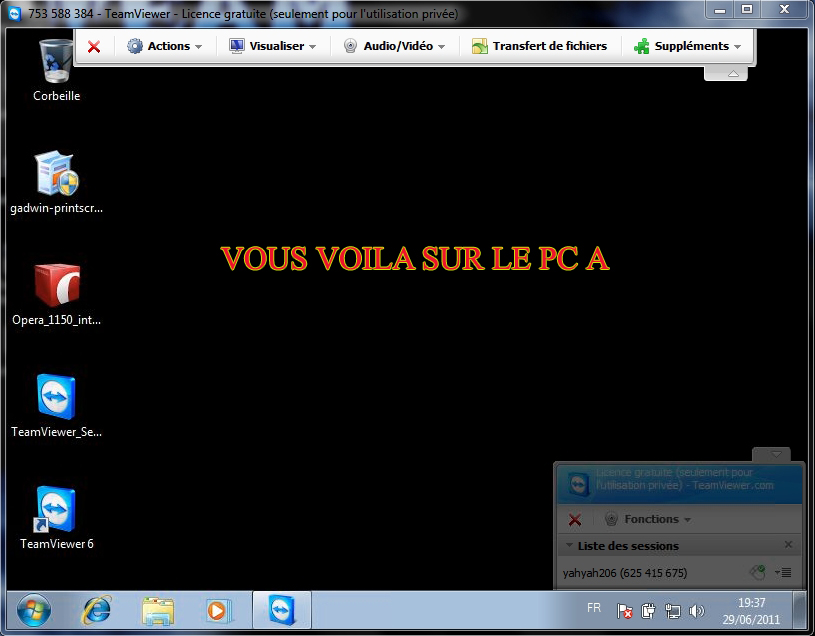
Task: Collapse the TeamViewer session panel with the down arrow tab
Action: tap(771, 454)
